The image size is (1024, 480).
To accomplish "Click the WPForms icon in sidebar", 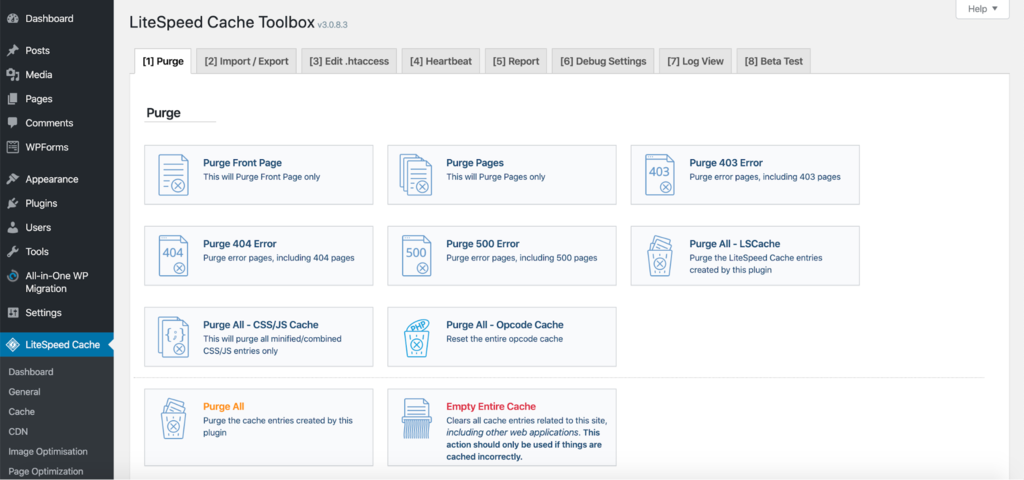I will (x=12, y=147).
